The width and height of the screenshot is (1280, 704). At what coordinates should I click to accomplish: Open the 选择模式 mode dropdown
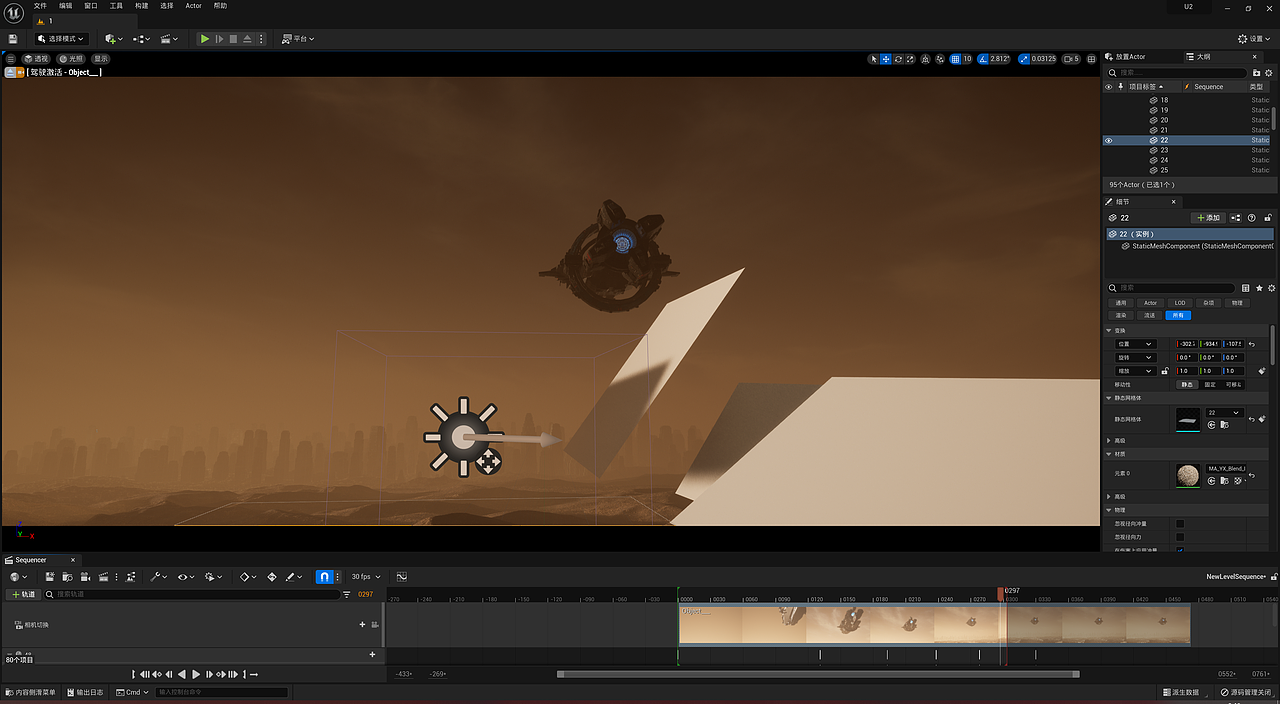pyautogui.click(x=61, y=39)
